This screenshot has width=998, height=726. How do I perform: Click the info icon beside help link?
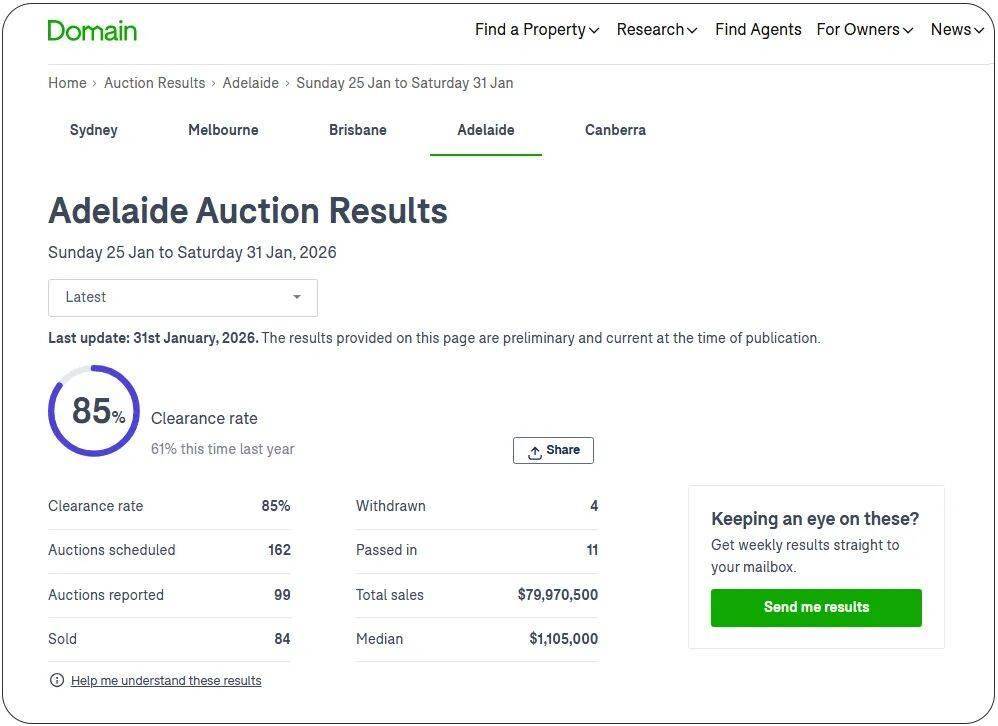[x=57, y=681]
